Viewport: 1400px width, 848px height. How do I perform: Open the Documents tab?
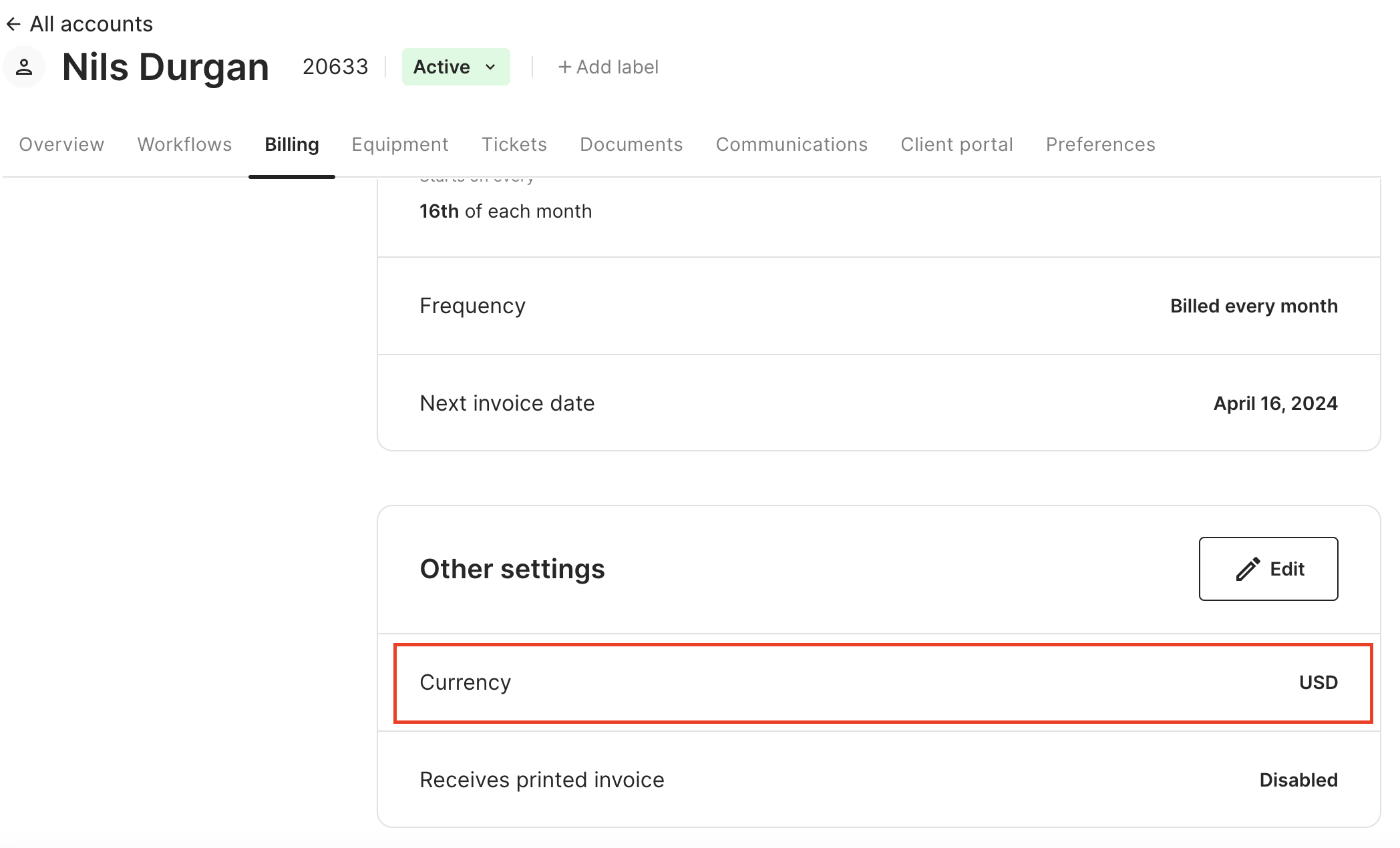tap(631, 144)
